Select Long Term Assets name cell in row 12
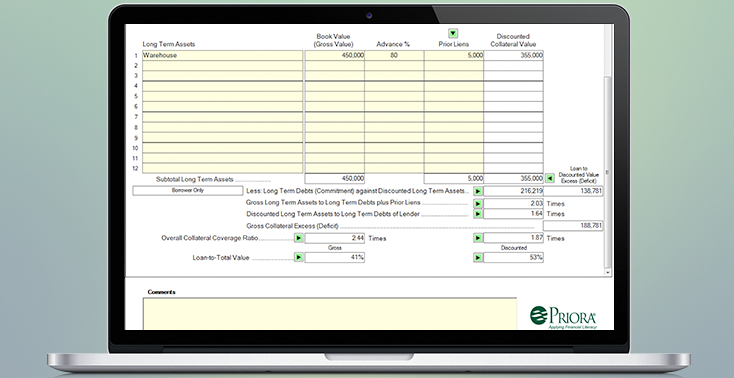734x378 pixels. [222, 169]
